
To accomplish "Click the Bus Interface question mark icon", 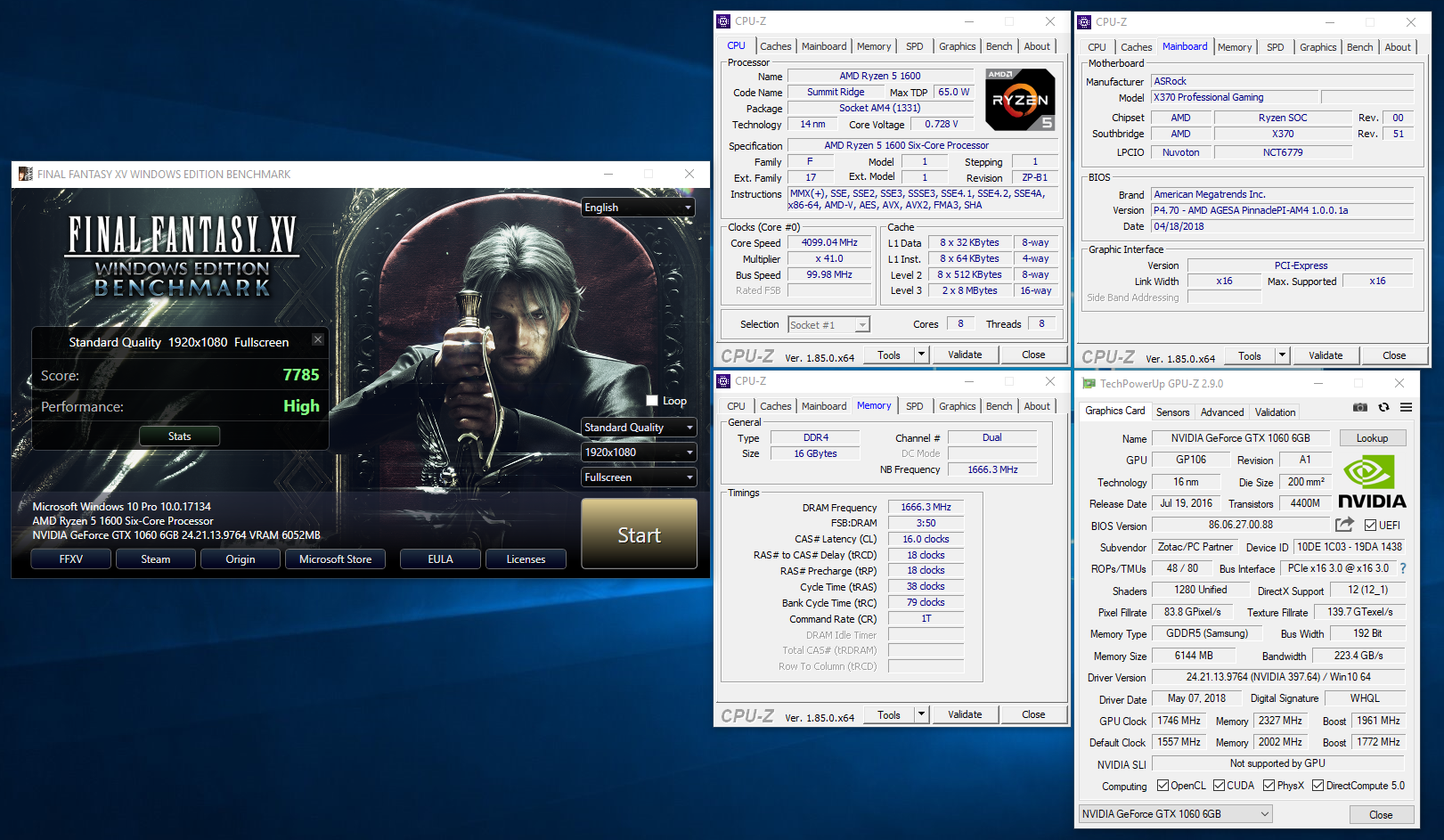I will (x=1403, y=568).
